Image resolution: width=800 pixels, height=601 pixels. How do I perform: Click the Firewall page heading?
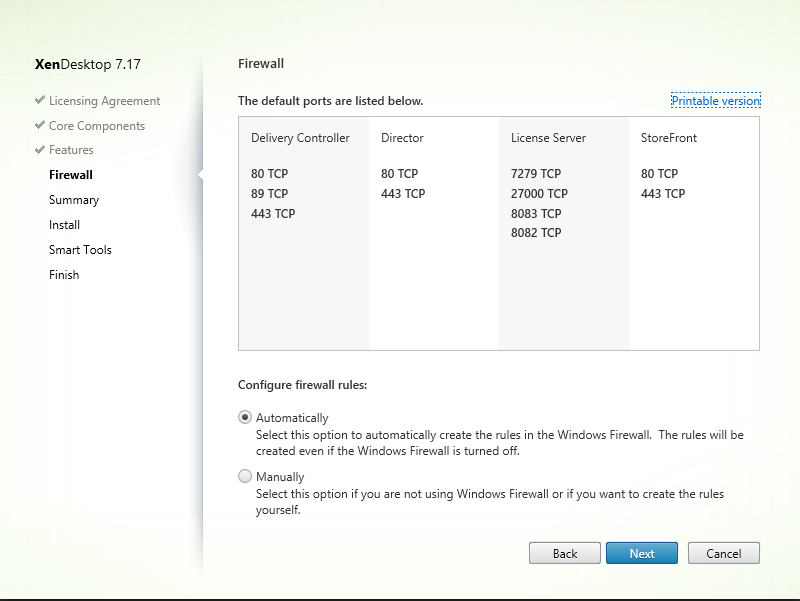[x=261, y=64]
